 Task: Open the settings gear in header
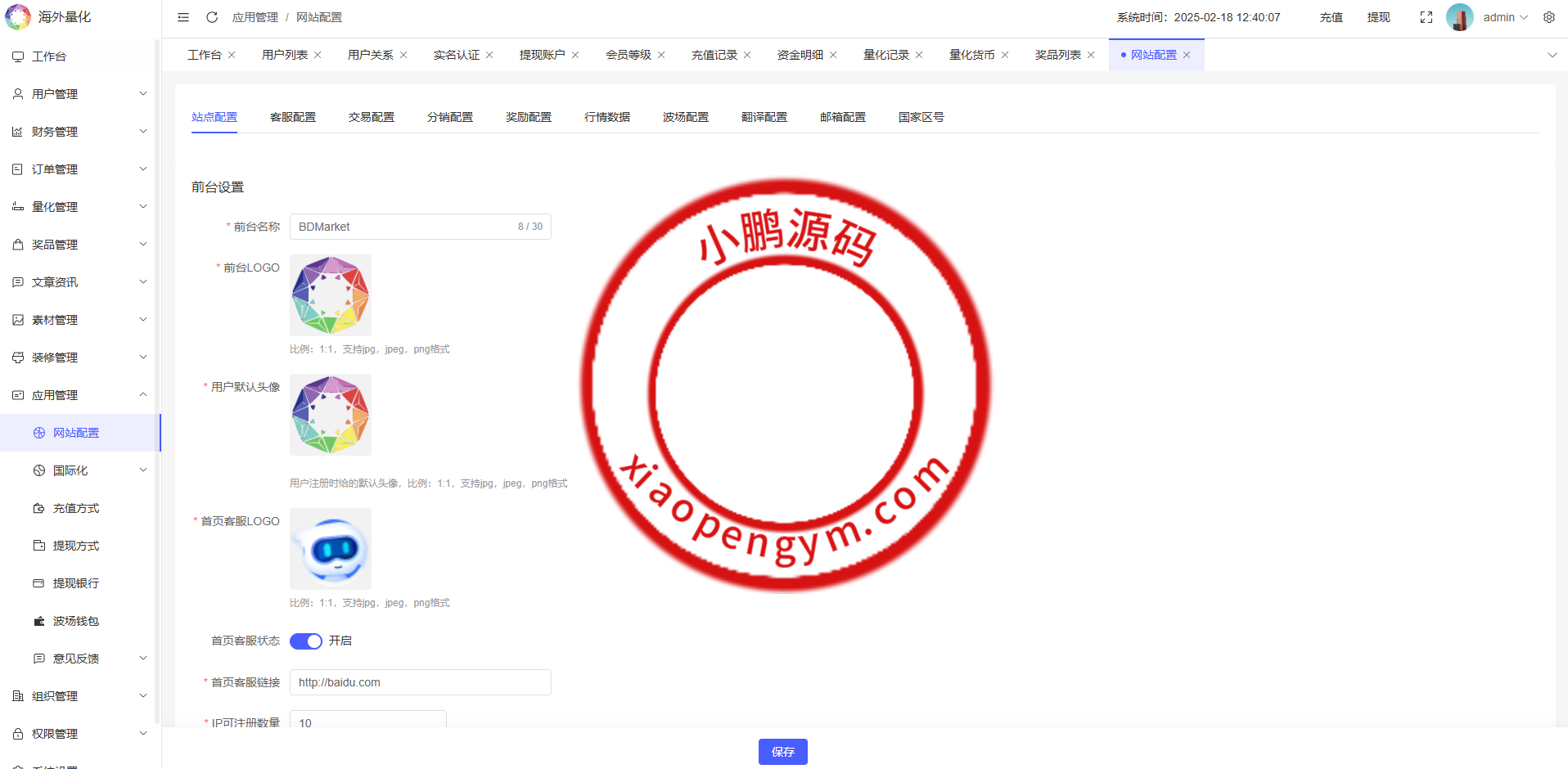[x=1548, y=17]
